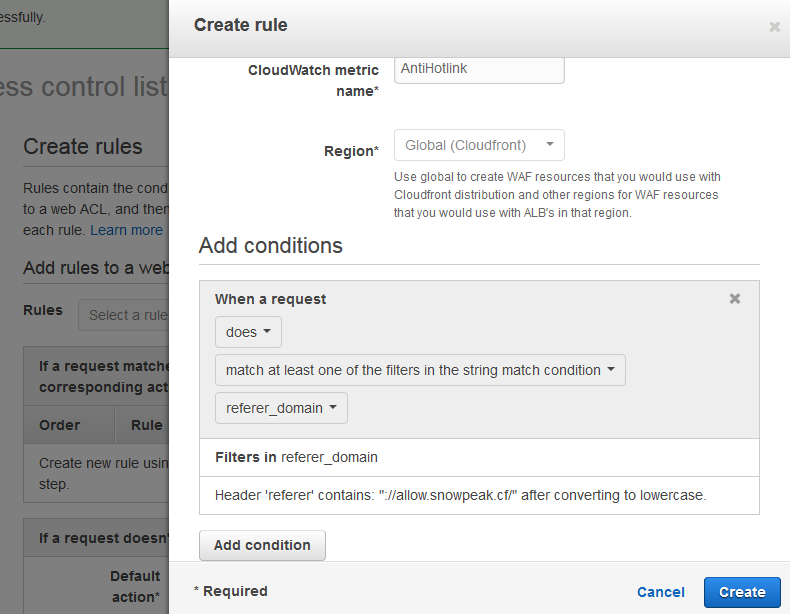Click the blue Create button
This screenshot has width=790, height=614.
[x=742, y=592]
